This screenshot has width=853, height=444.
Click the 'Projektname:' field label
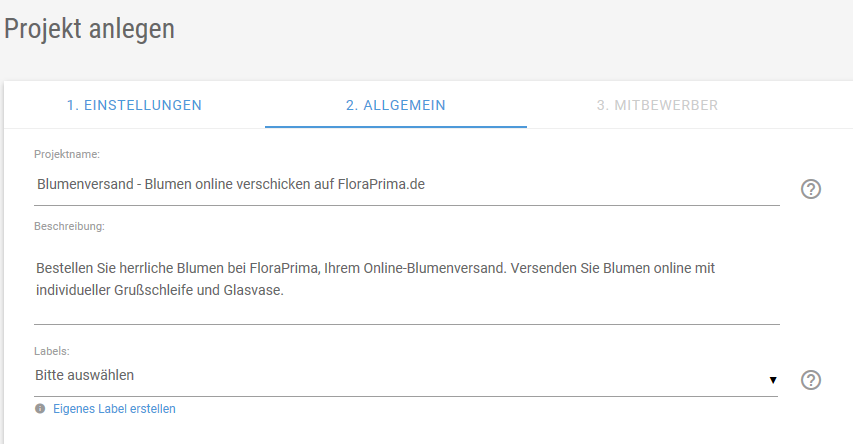(x=67, y=154)
